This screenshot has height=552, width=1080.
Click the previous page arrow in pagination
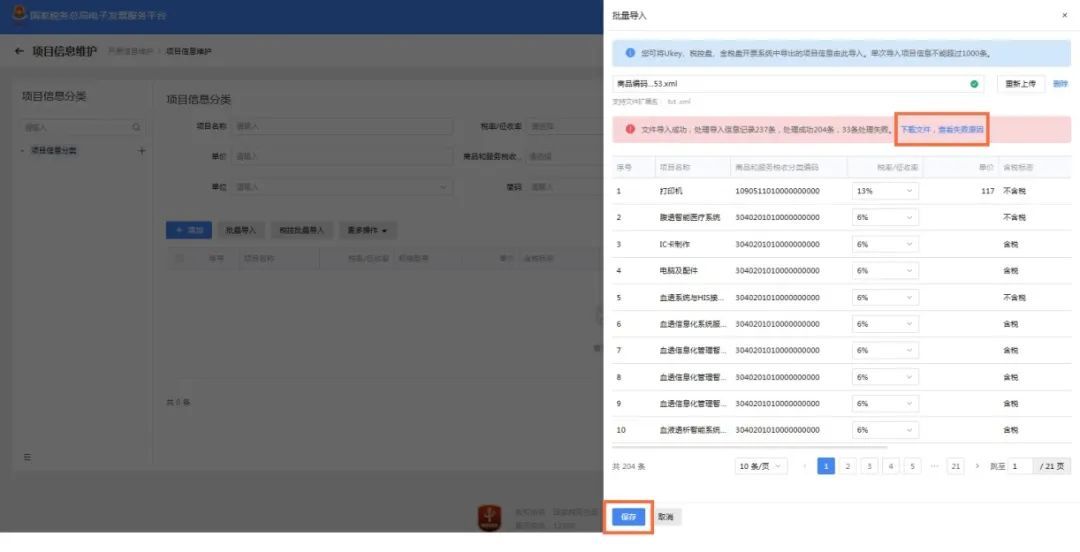coord(804,467)
